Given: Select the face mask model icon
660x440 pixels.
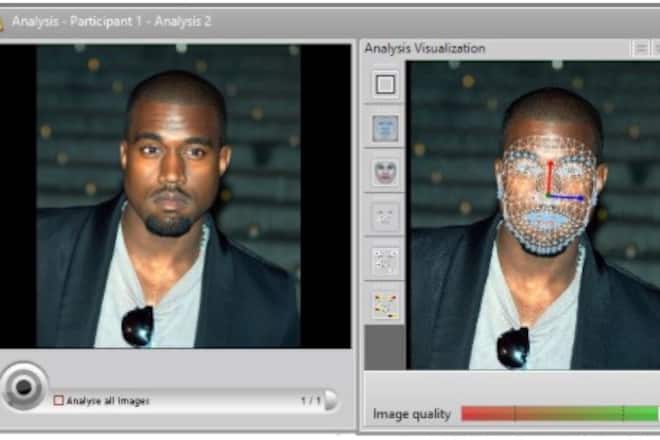Looking at the screenshot, I should 385,173.
